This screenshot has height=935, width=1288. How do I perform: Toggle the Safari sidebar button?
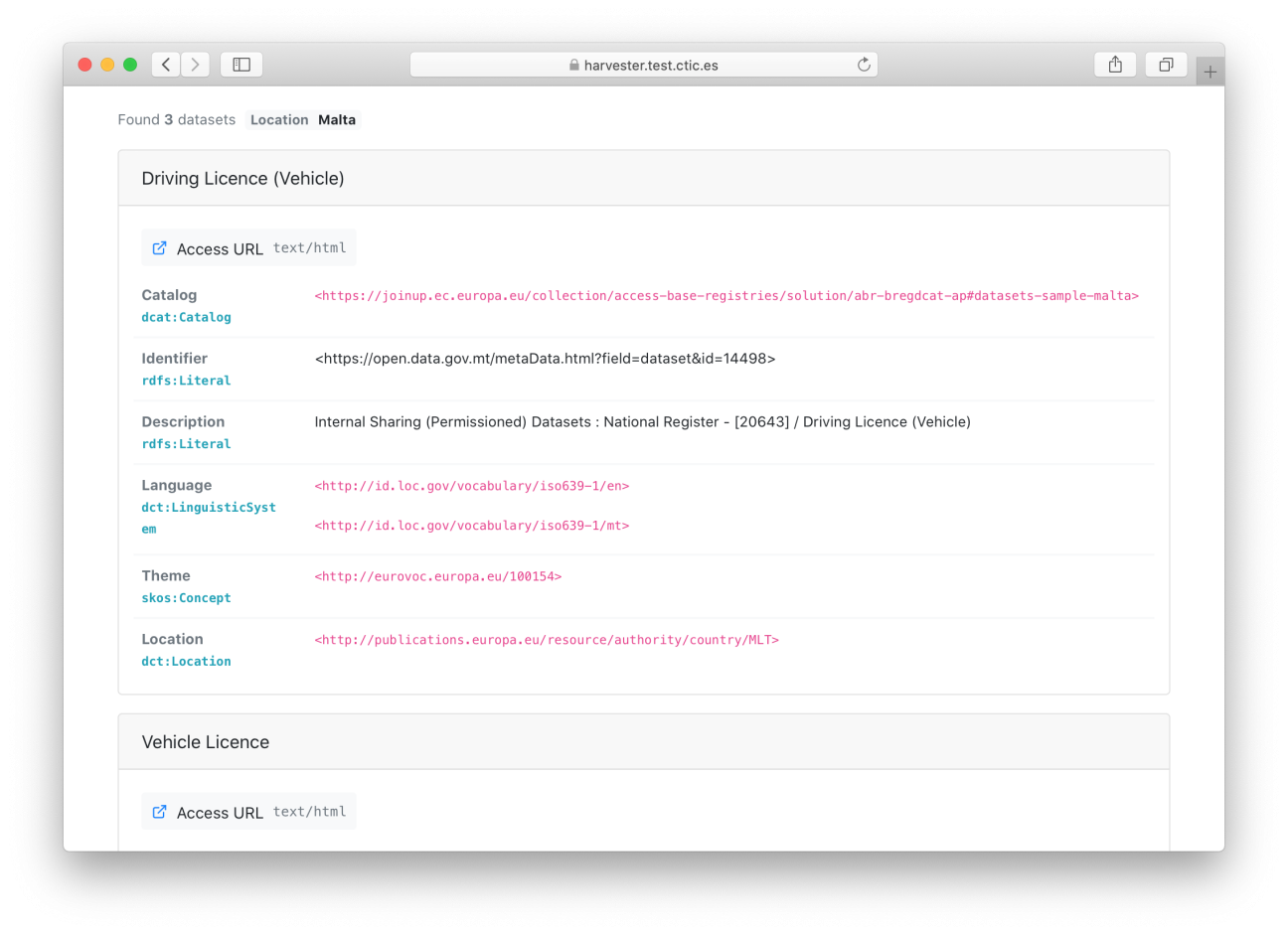(241, 65)
